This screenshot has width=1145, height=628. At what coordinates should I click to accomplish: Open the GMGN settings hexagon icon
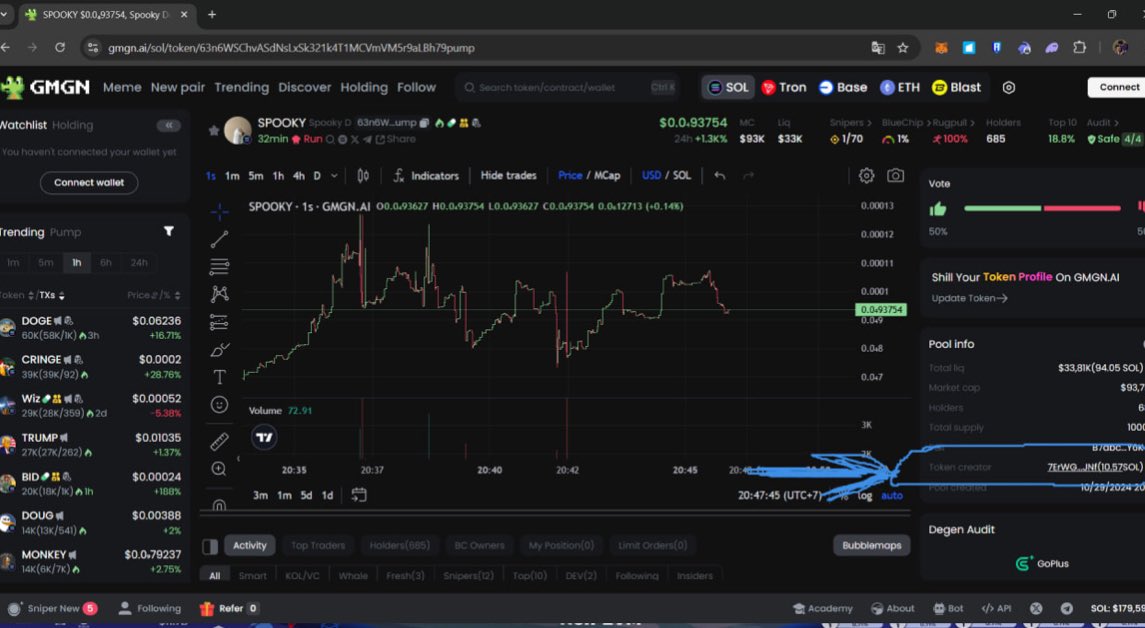click(x=1008, y=87)
